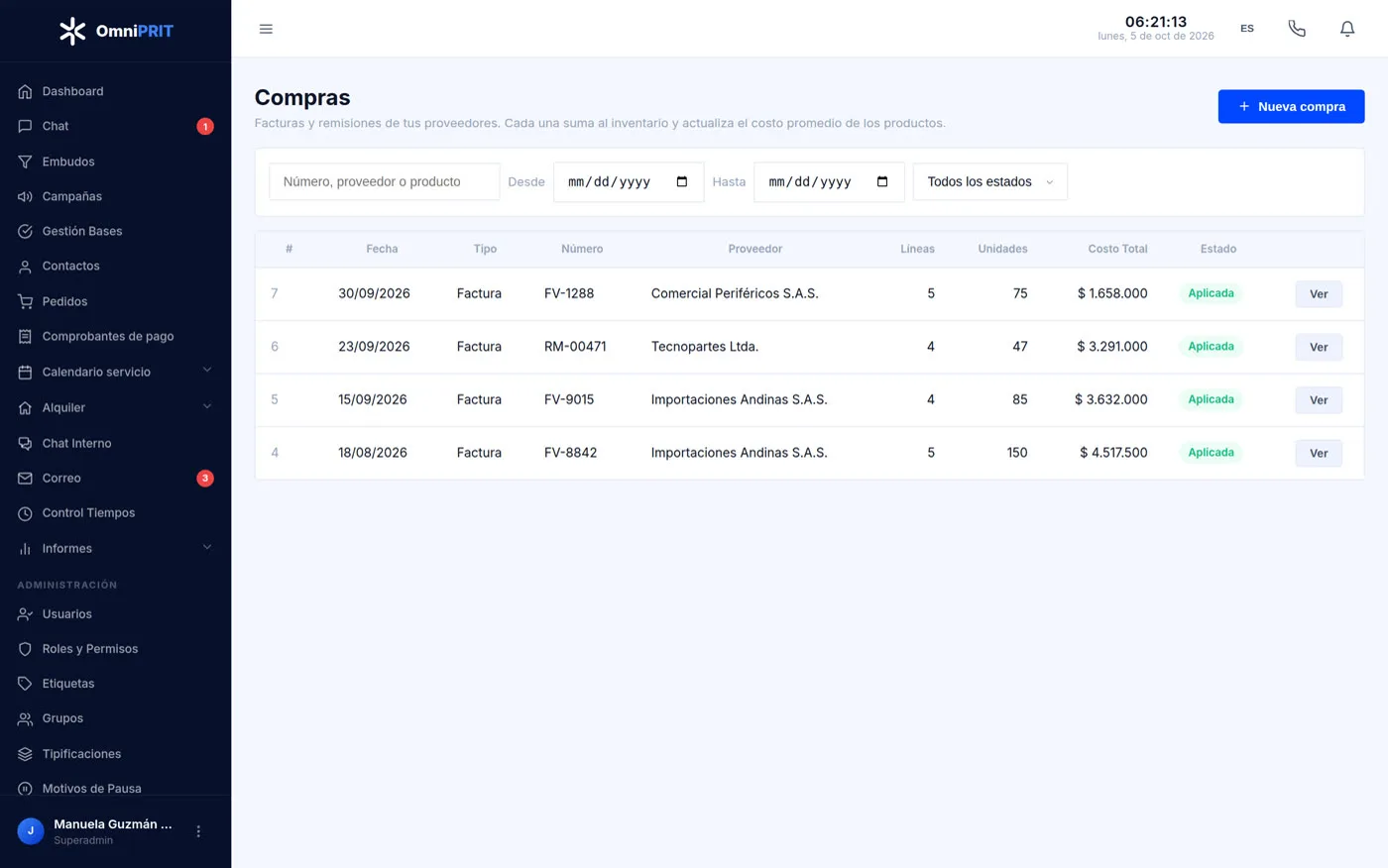Open the Hasta date calendar picker

pos(882,181)
